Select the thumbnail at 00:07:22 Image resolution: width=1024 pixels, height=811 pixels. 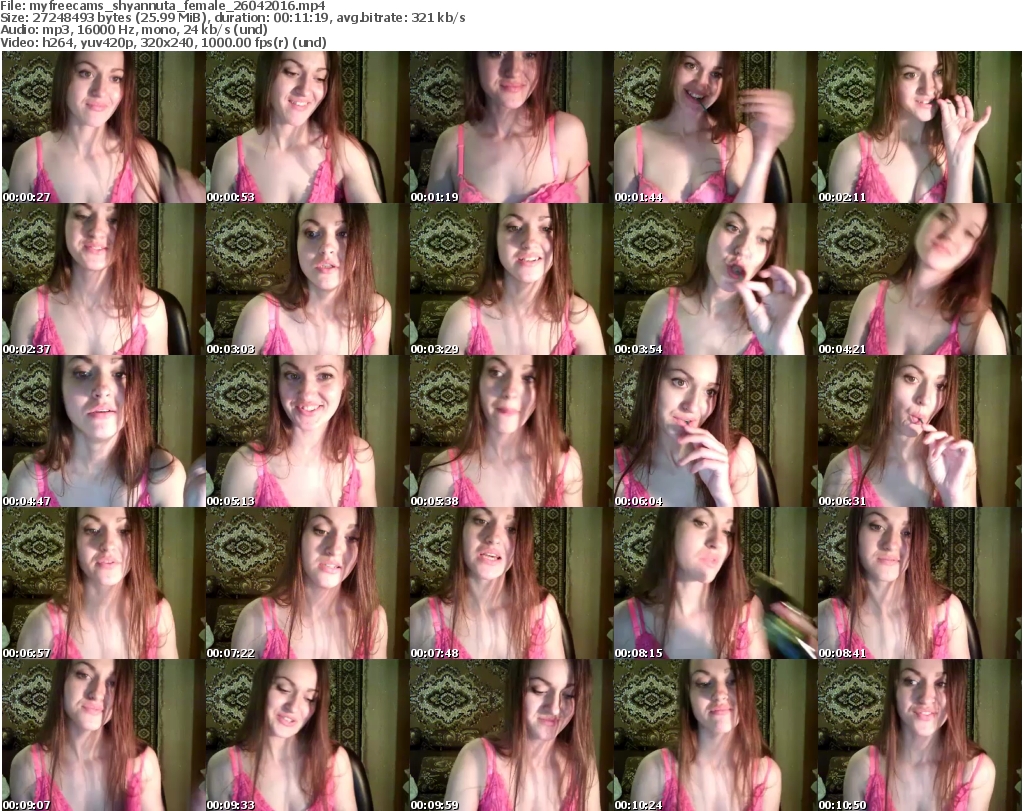click(308, 583)
